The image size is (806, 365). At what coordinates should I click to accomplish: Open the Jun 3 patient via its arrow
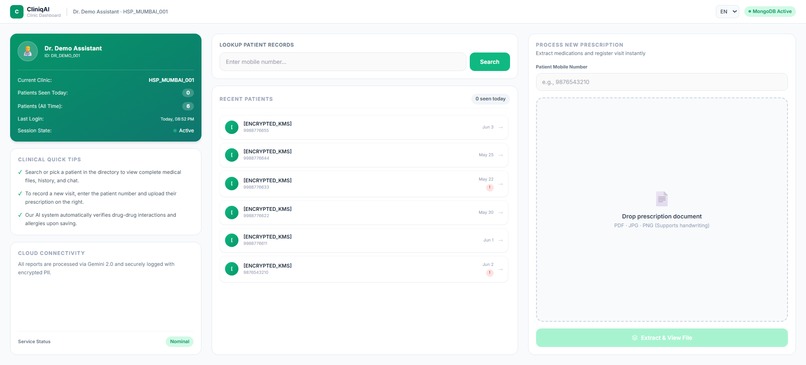click(x=500, y=127)
